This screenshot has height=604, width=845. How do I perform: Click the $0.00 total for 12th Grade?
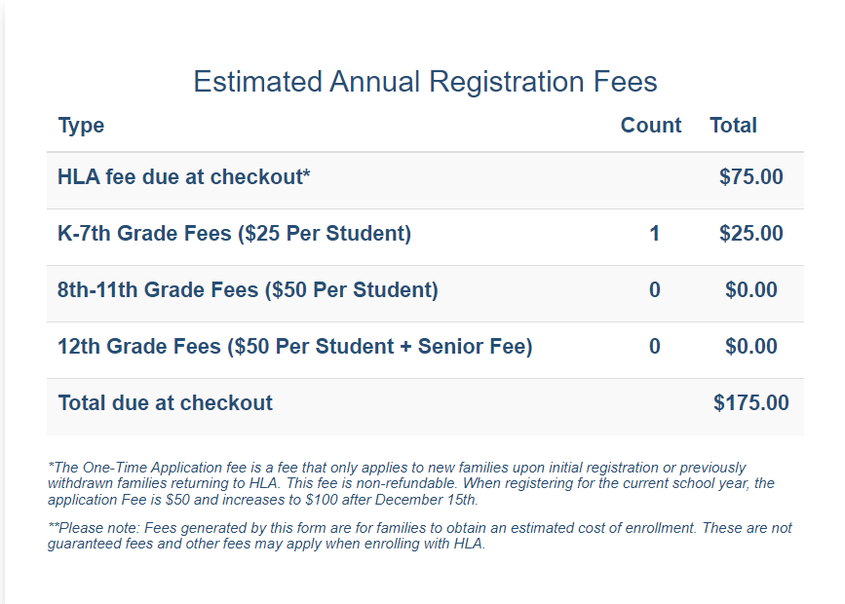(x=751, y=347)
